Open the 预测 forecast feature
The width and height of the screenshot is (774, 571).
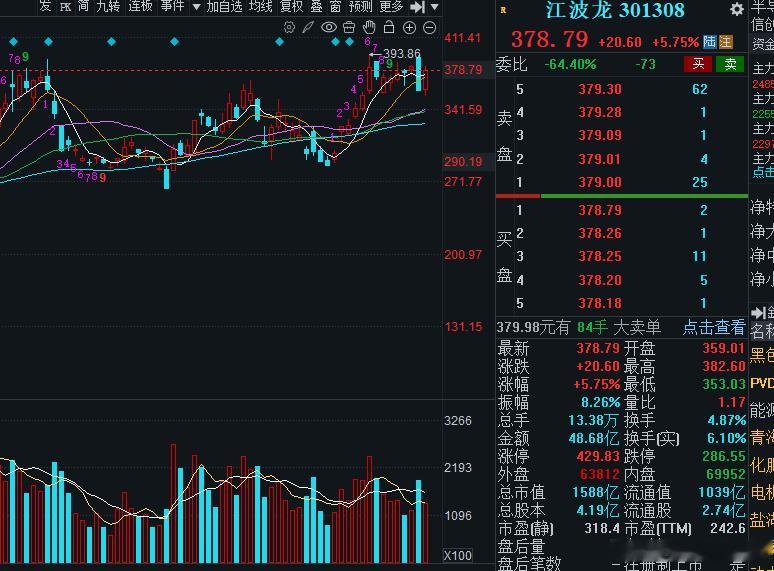(x=360, y=6)
